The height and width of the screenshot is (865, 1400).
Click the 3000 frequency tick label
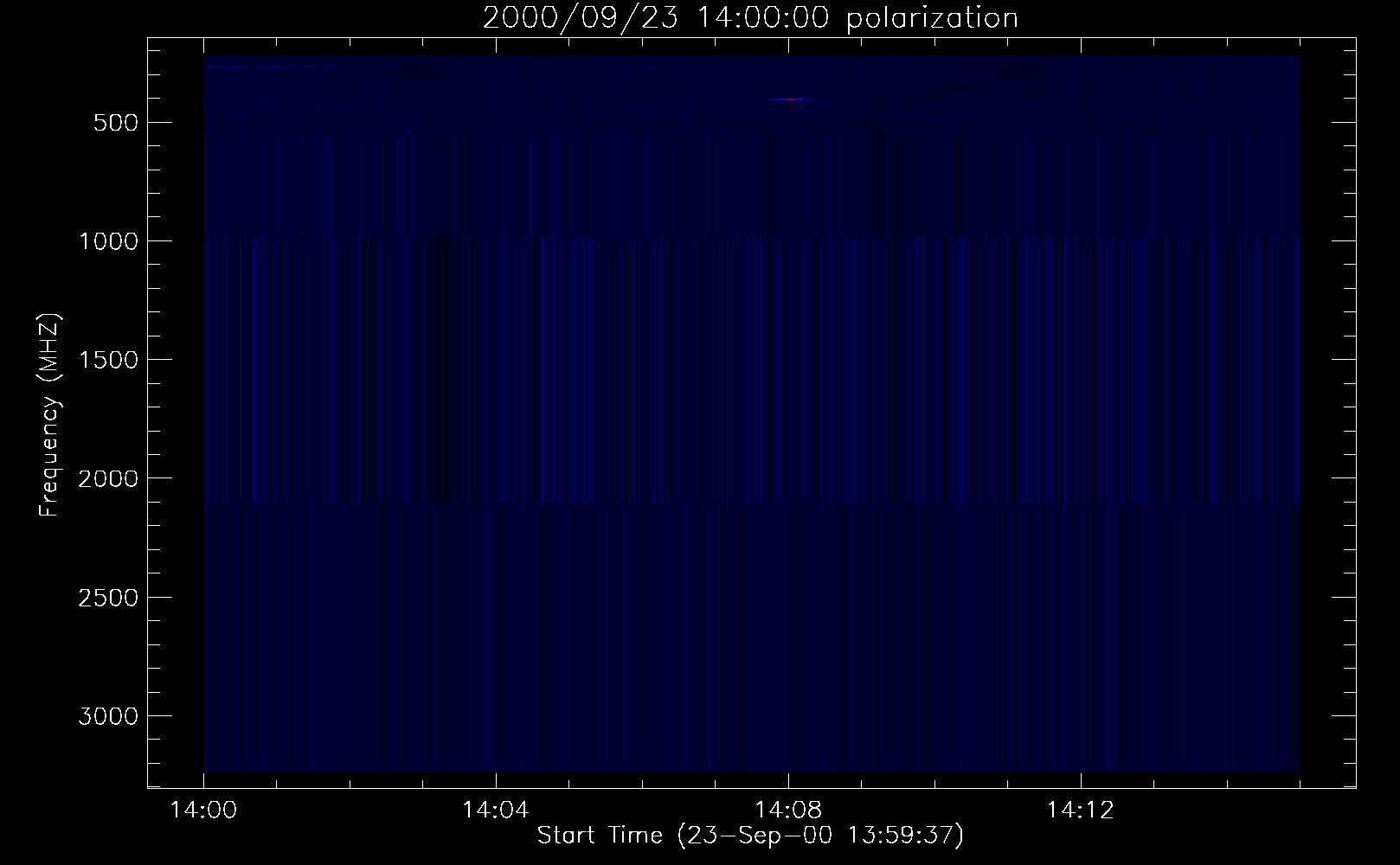tap(108, 716)
